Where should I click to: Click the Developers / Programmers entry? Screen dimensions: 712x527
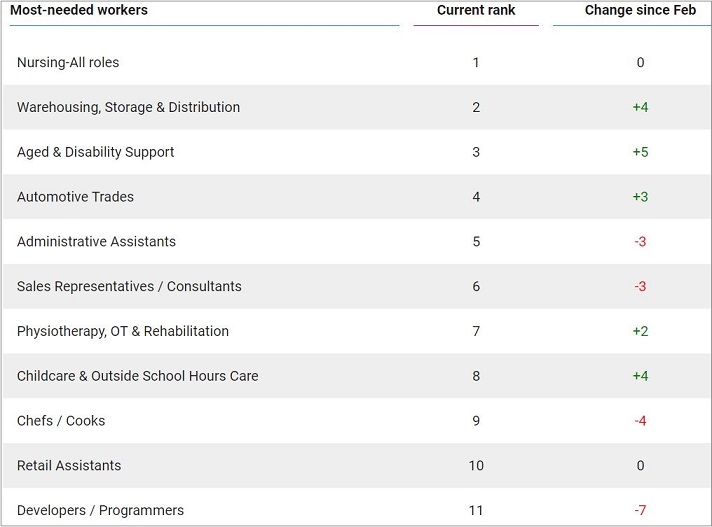click(100, 510)
